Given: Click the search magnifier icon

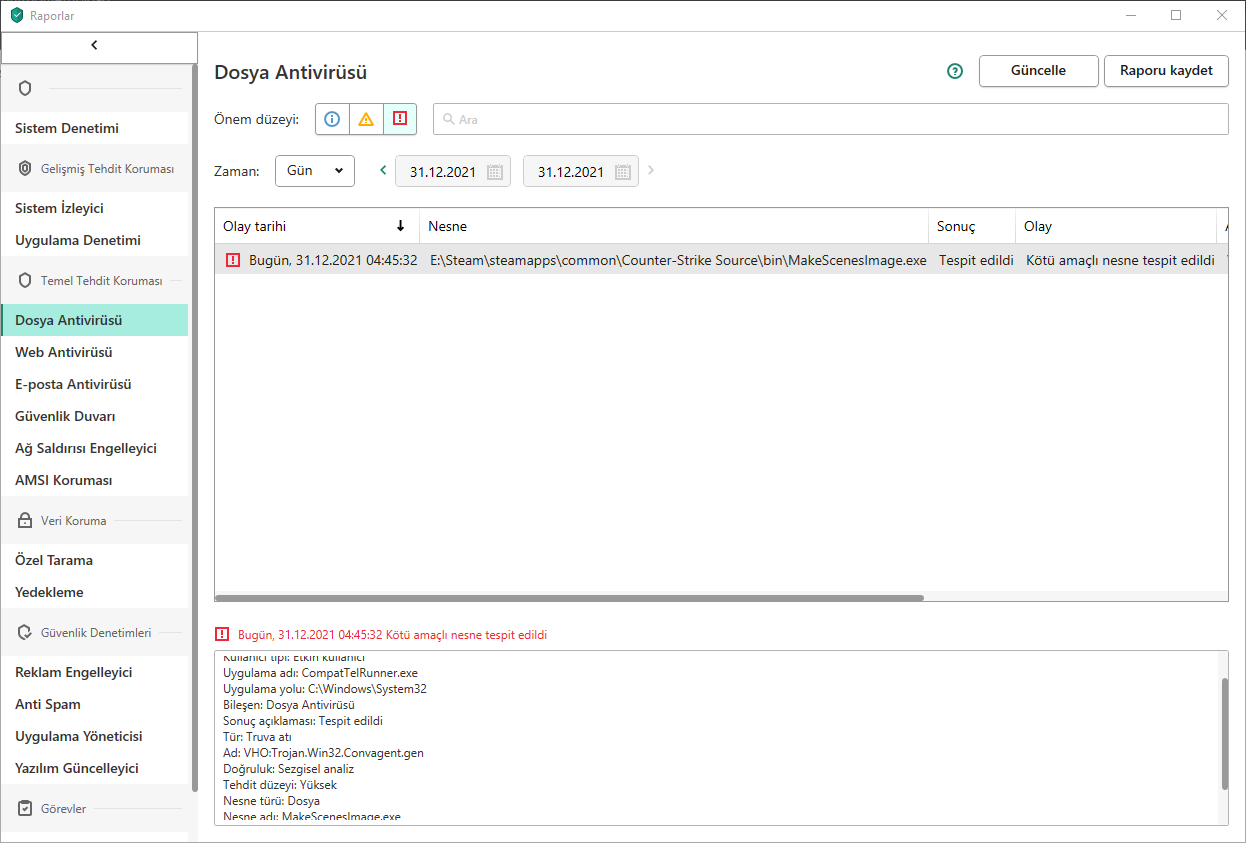Looking at the screenshot, I should pos(449,119).
